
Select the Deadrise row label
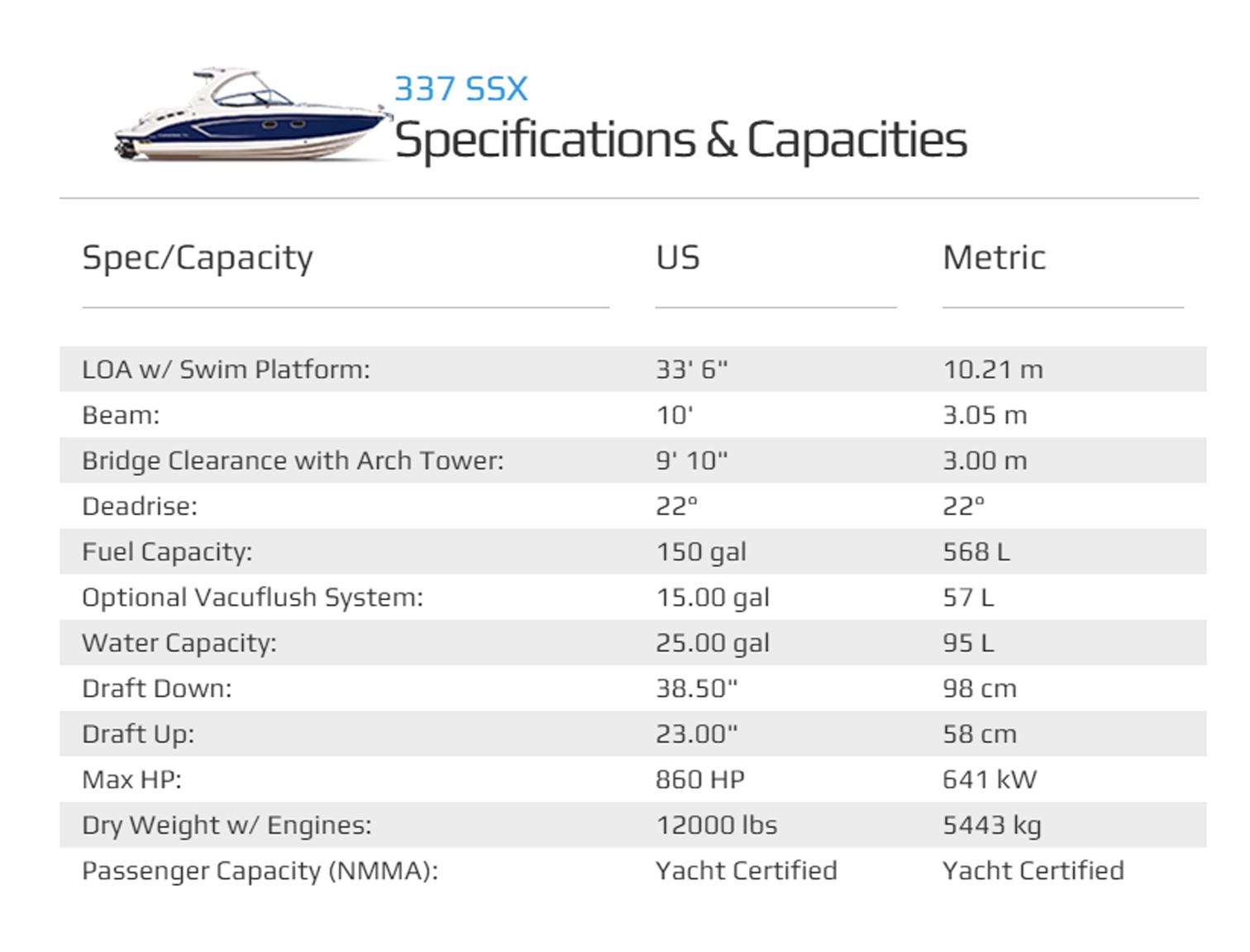140,506
